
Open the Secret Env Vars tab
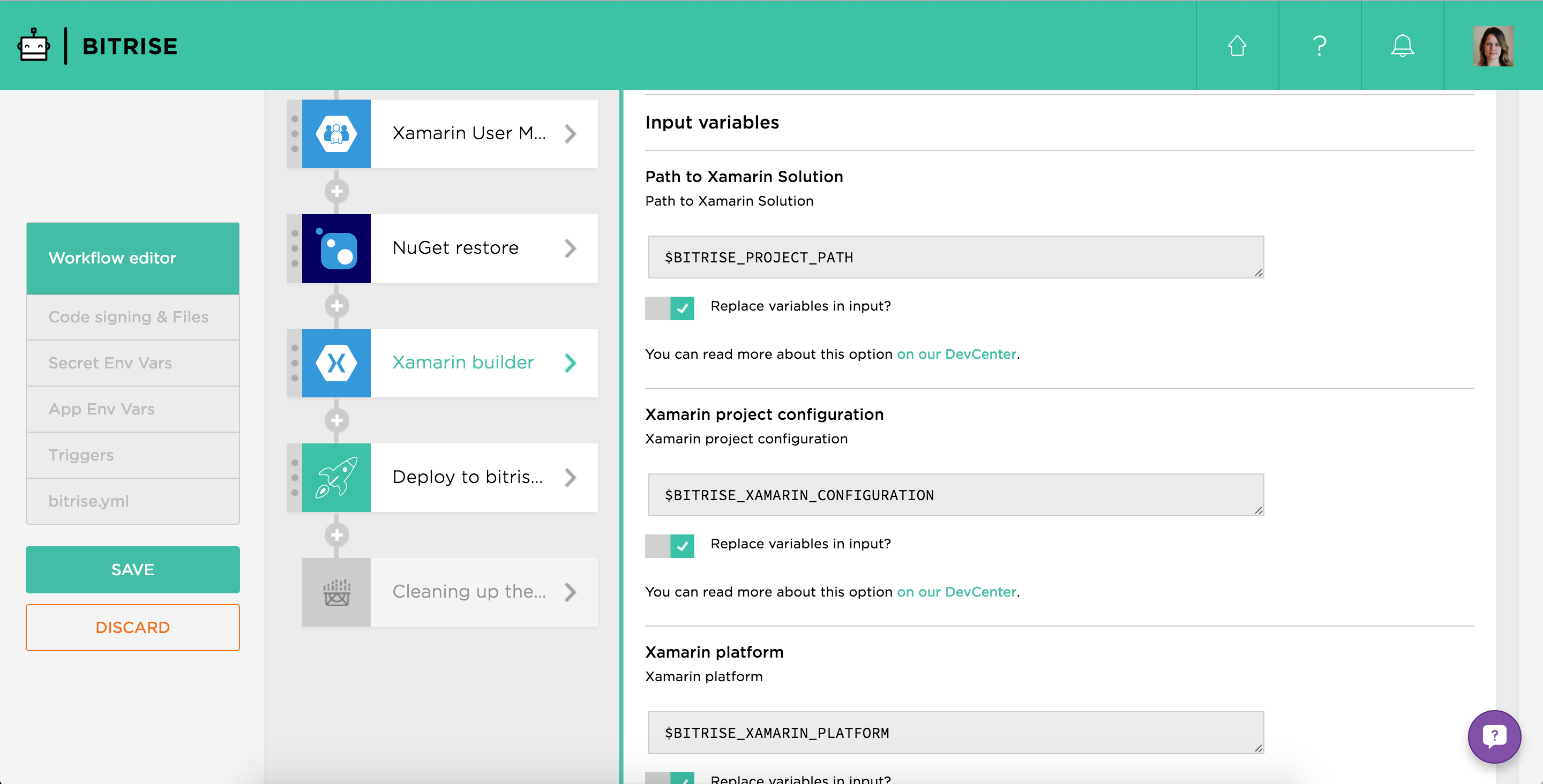tap(132, 363)
